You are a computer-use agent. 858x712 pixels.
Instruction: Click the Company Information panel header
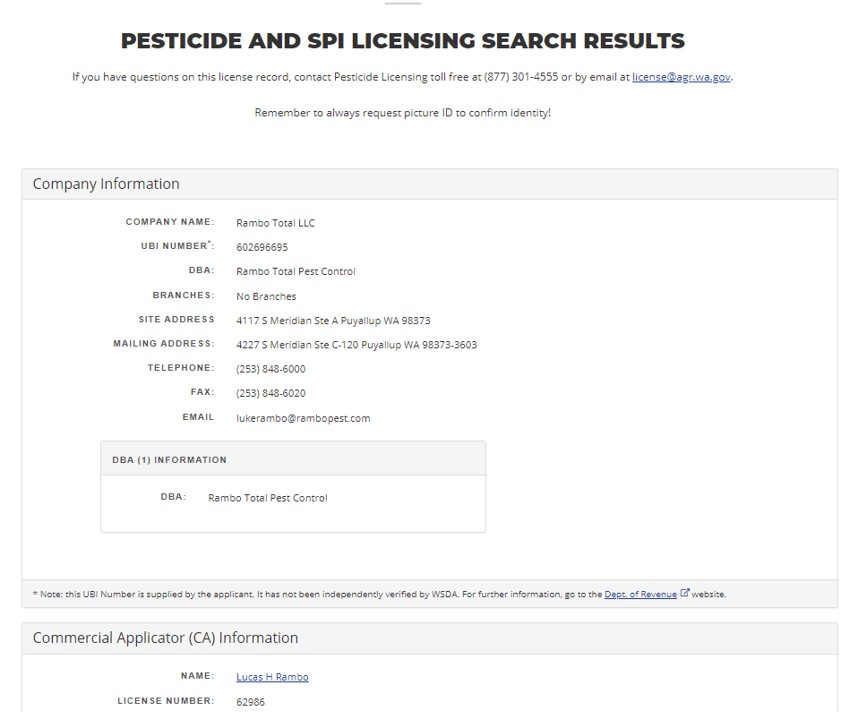click(x=106, y=184)
